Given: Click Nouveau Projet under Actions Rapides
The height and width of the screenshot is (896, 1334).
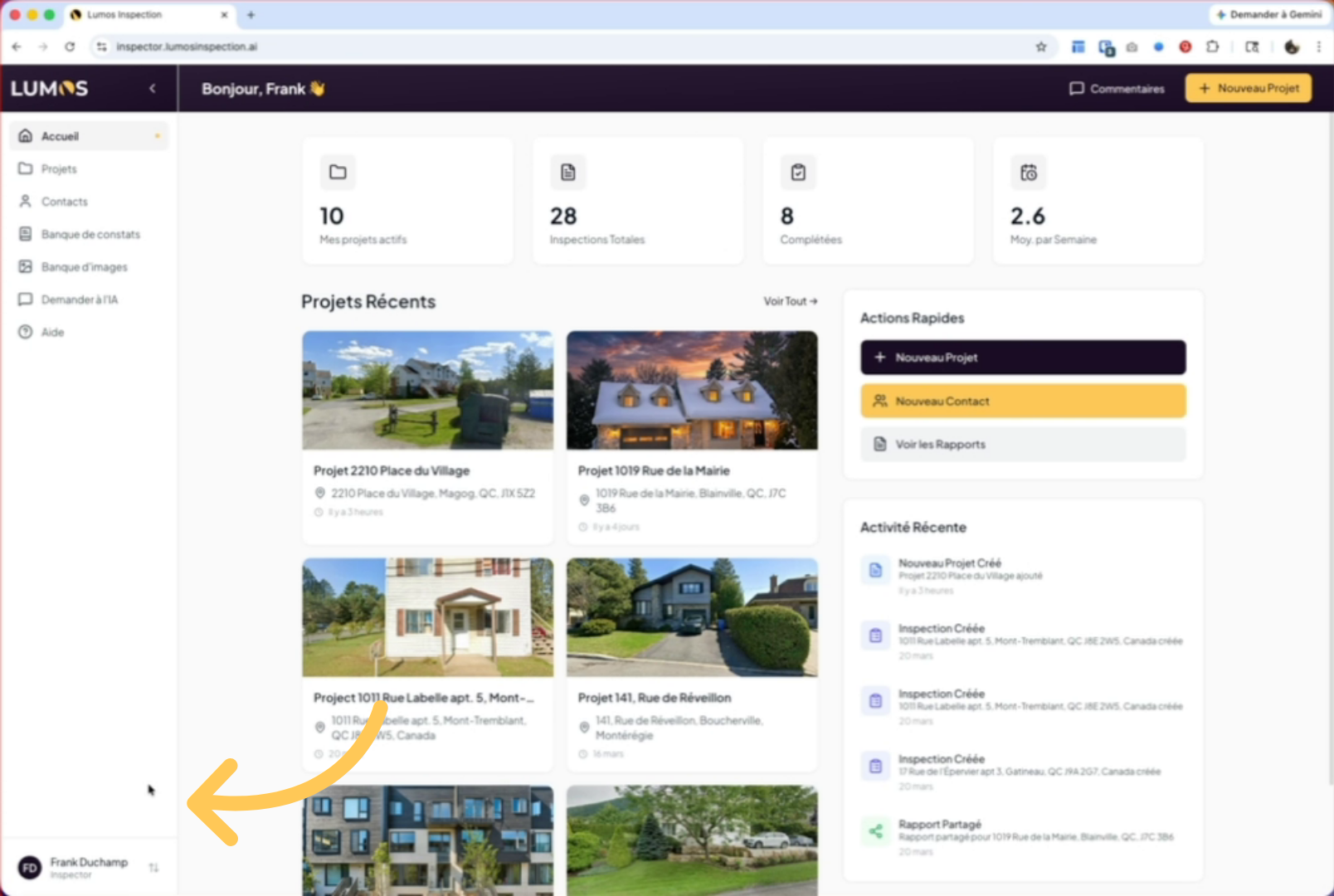Looking at the screenshot, I should click(x=1023, y=358).
